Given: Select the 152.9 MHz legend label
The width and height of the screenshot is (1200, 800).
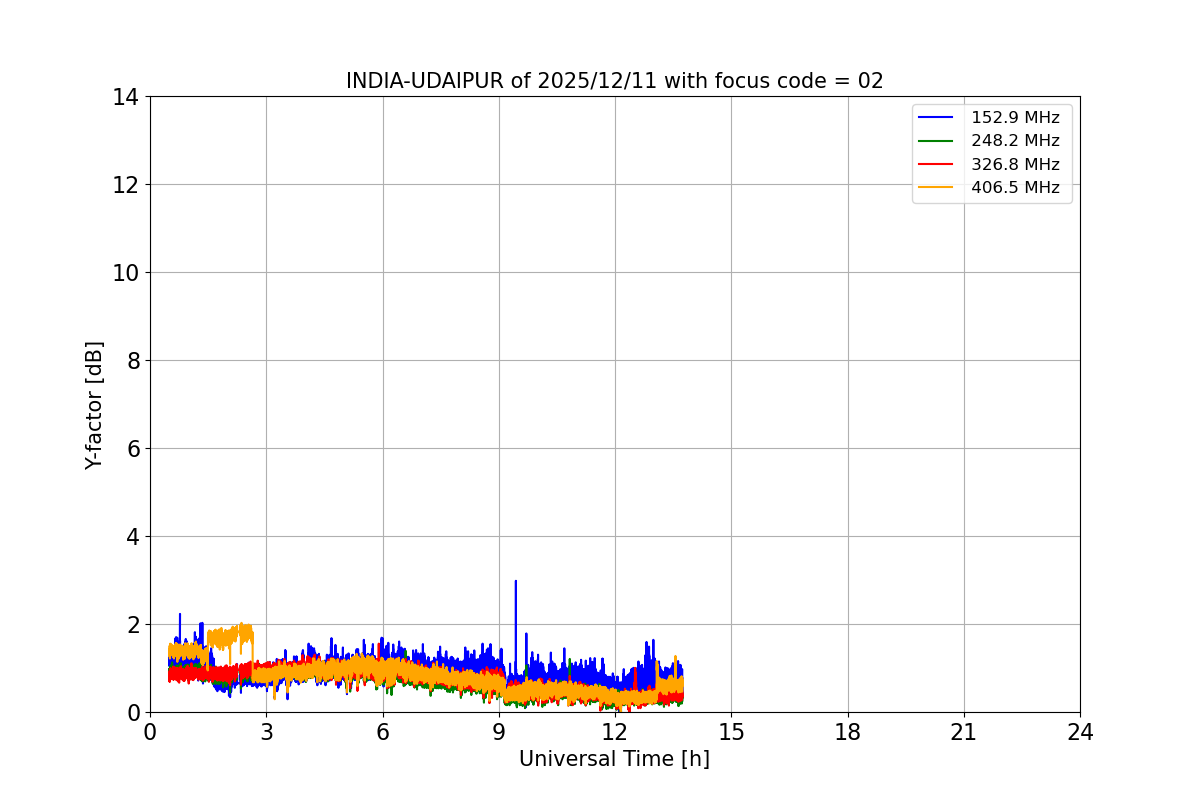Looking at the screenshot, I should tap(1015, 118).
